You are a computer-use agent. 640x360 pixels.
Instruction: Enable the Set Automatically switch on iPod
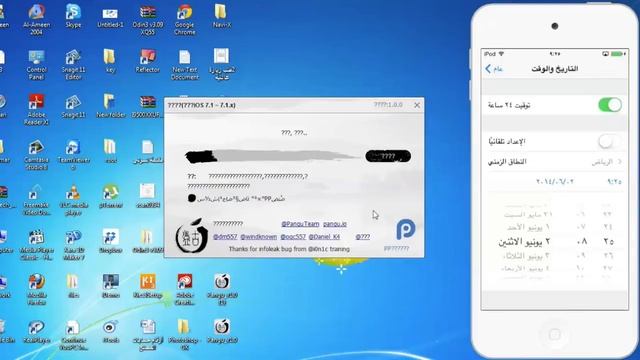pyautogui.click(x=610, y=142)
